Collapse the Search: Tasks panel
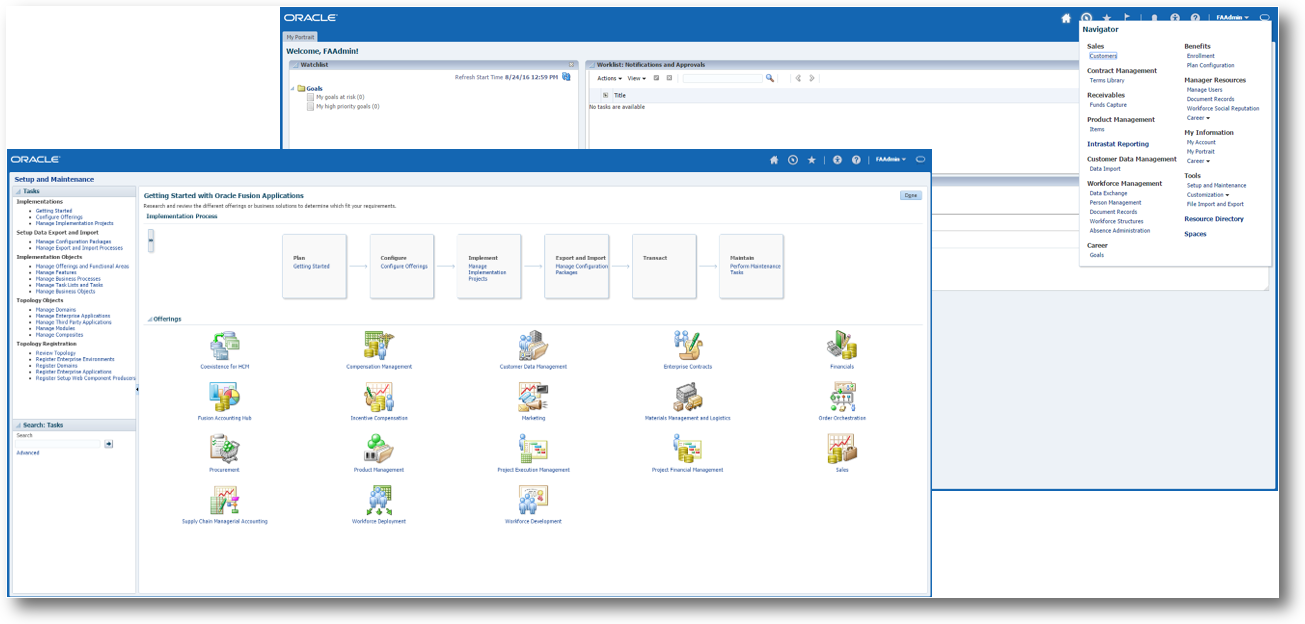1305x624 pixels. click(x=18, y=425)
